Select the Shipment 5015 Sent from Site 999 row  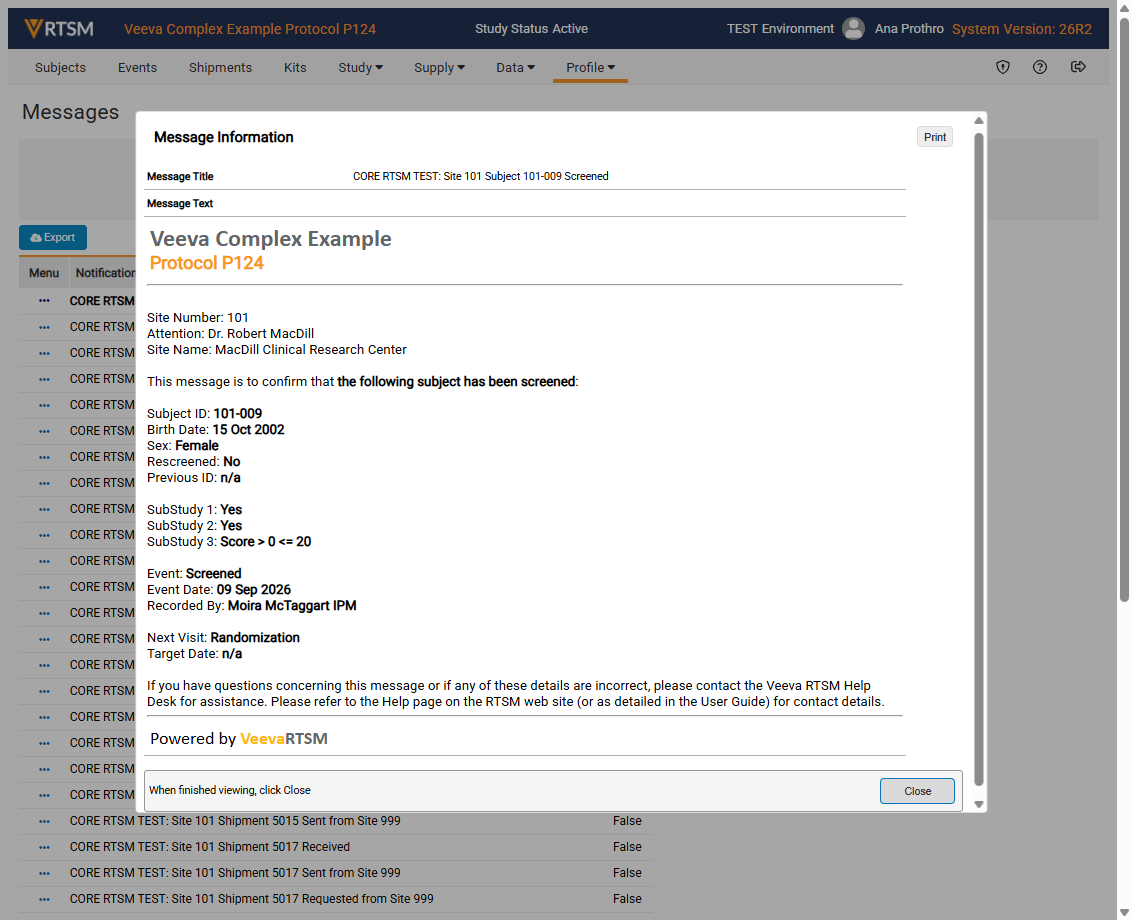(336, 821)
